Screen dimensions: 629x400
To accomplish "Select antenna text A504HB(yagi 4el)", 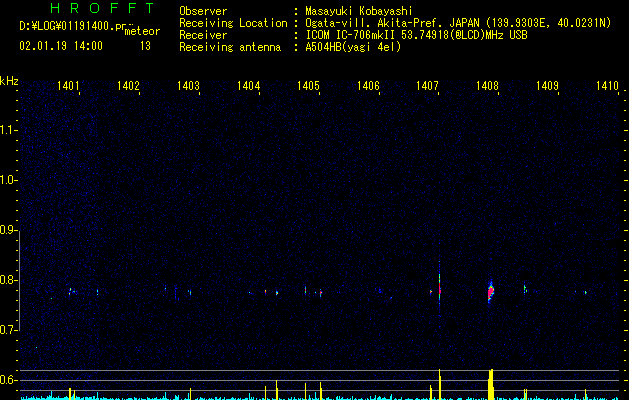I will 353,47.
